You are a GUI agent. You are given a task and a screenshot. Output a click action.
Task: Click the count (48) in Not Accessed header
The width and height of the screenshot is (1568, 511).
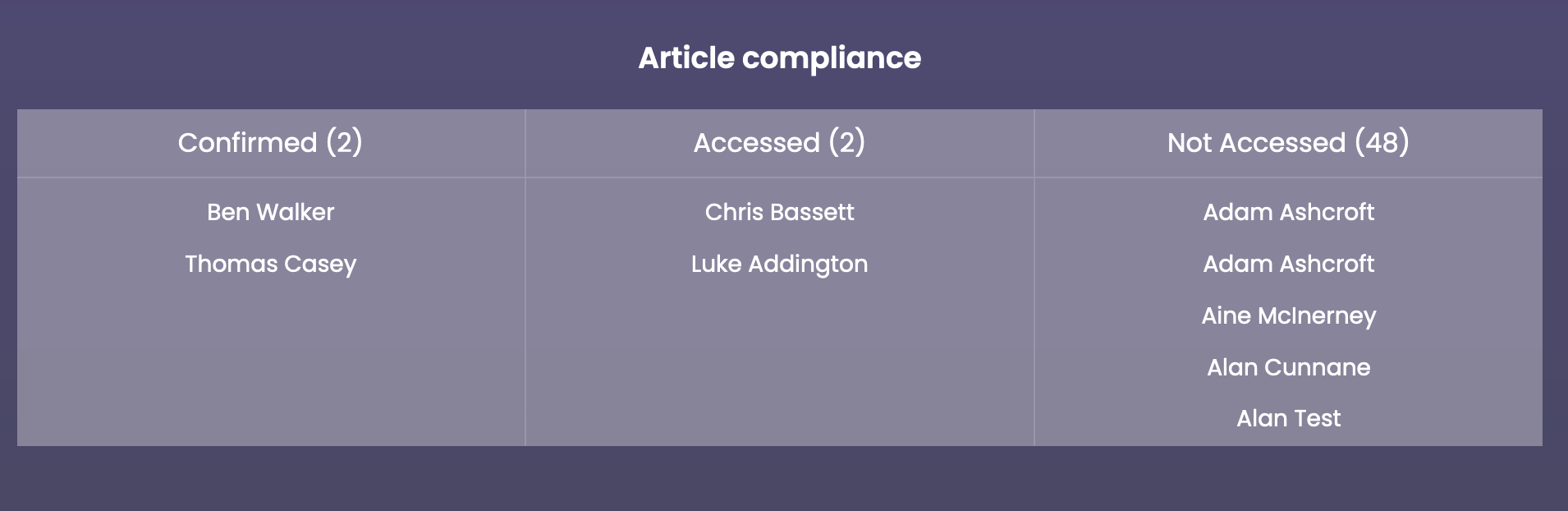(x=1382, y=143)
